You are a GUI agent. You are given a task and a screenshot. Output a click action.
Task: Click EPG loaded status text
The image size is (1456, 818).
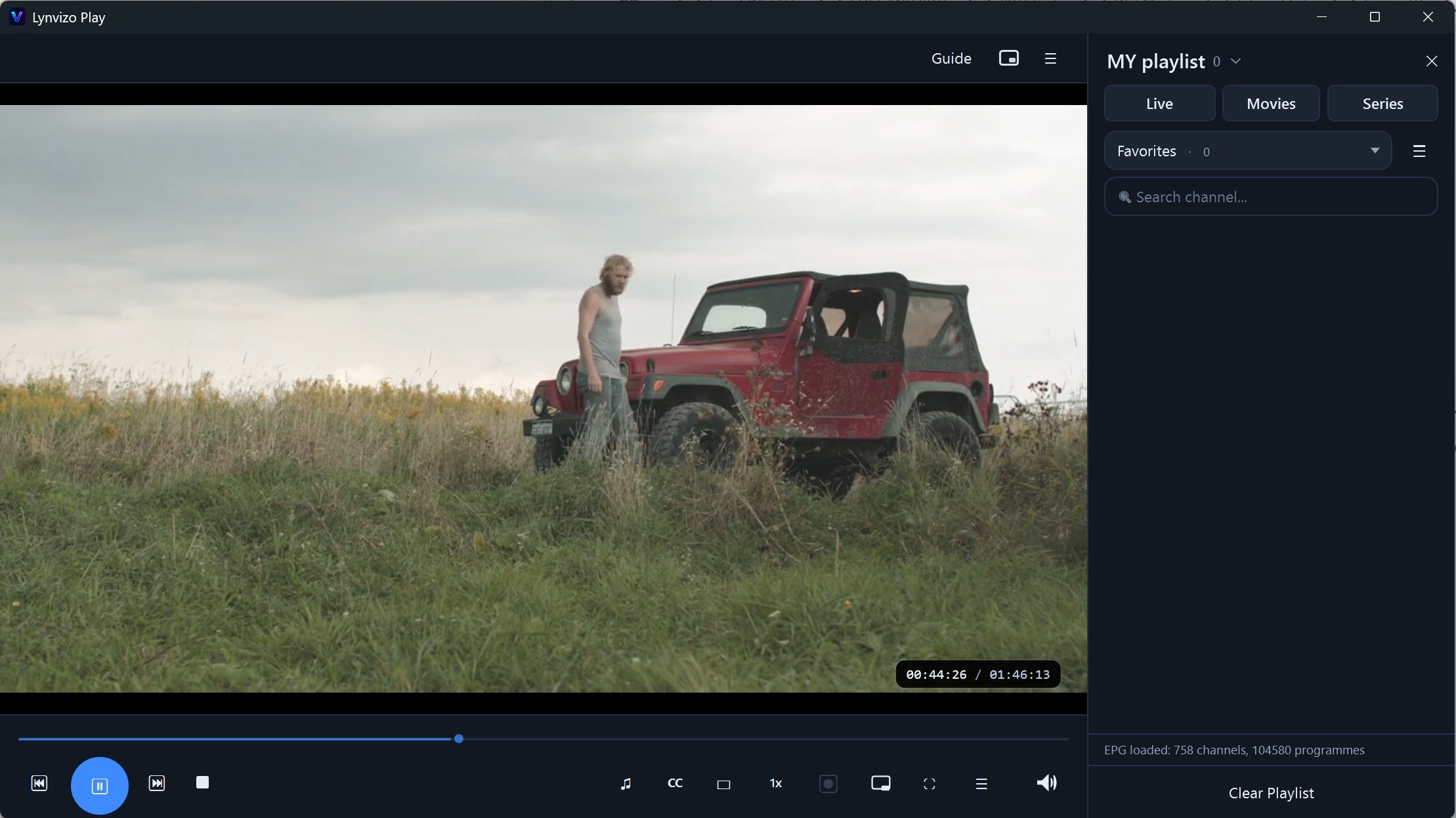click(x=1234, y=750)
